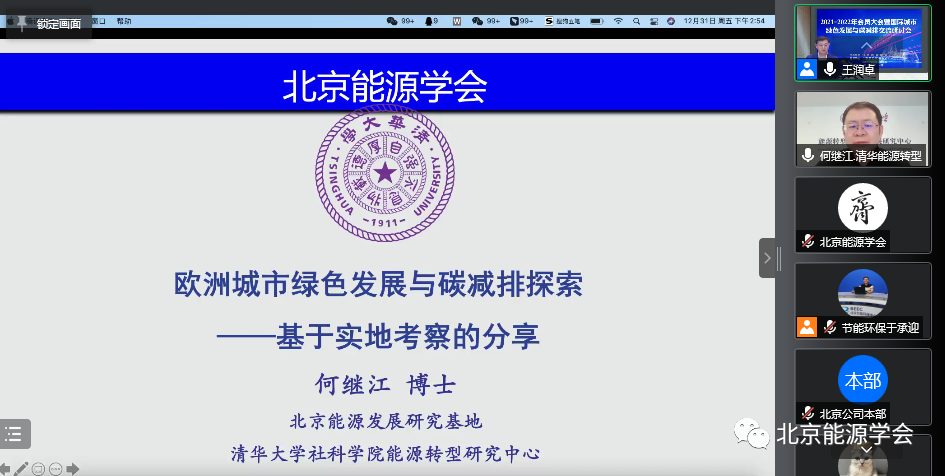Image resolution: width=945 pixels, height=476 pixels.
Task: Click slide title 欧洲城市绿色发展与碳减排探索
Action: coord(378,284)
